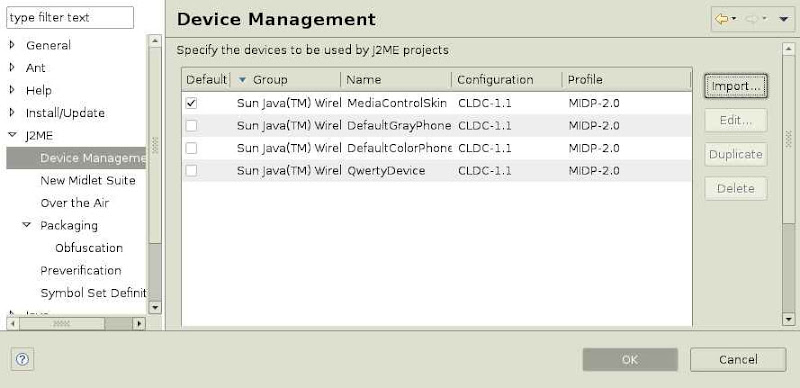Select the DefaultGrayPhone device name

tap(399, 126)
